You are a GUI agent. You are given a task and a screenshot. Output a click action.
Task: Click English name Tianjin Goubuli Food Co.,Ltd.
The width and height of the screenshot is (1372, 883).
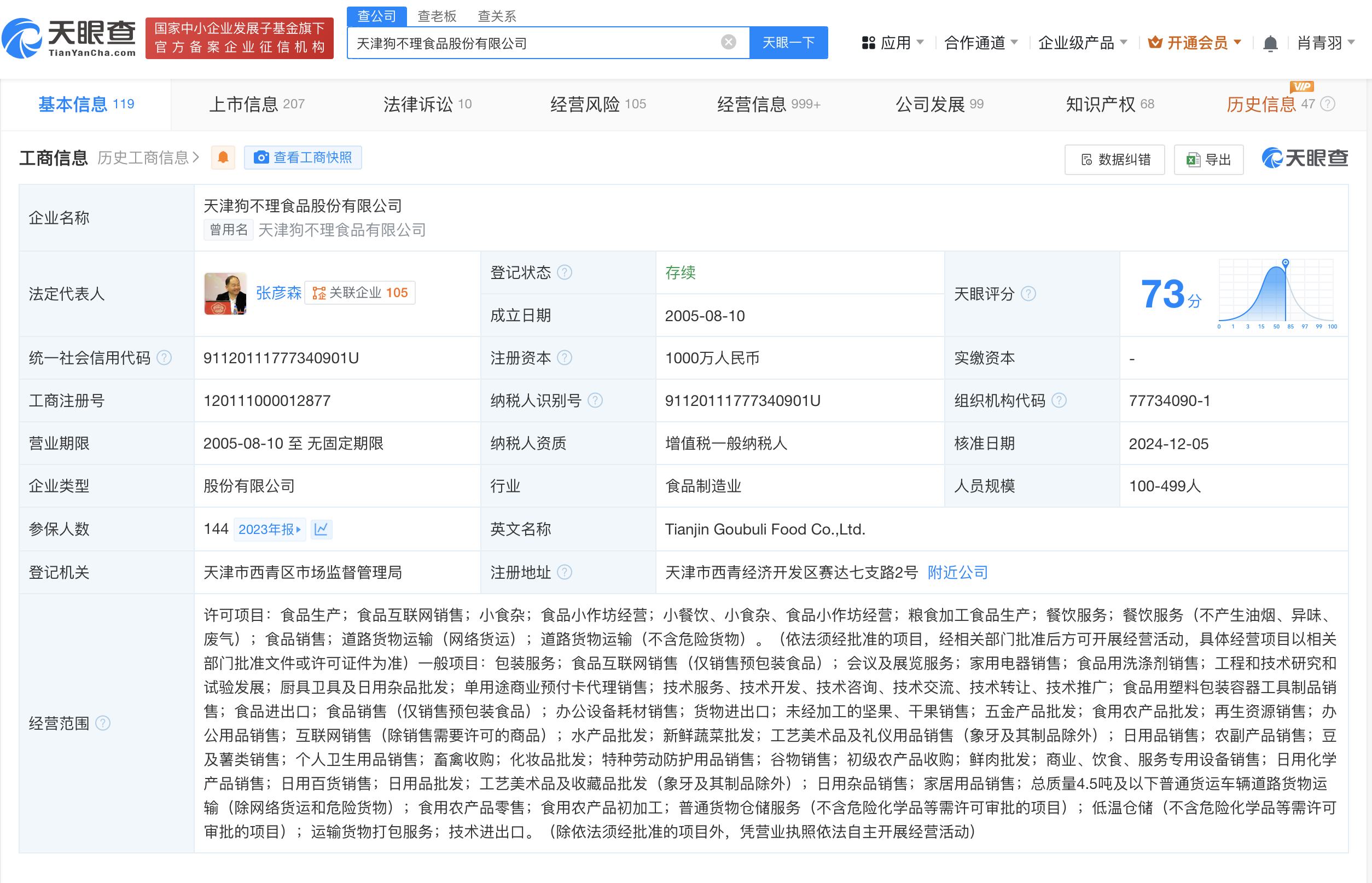[765, 528]
